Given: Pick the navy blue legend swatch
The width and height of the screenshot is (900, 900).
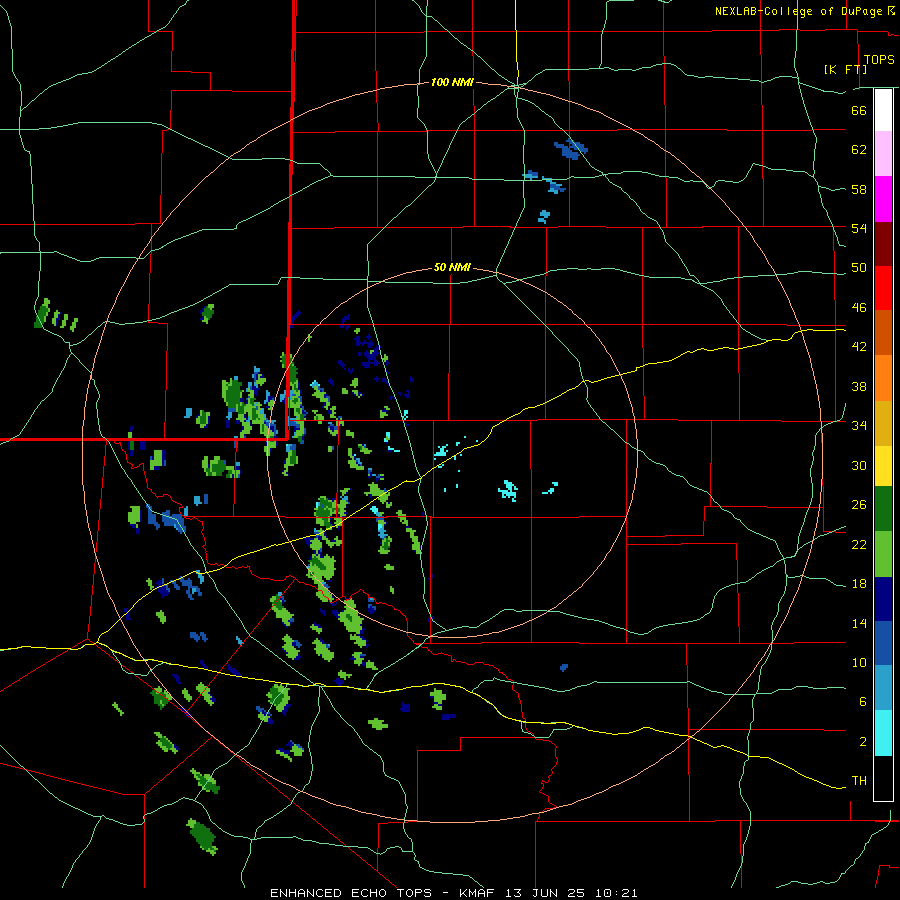Looking at the screenshot, I should (883, 599).
